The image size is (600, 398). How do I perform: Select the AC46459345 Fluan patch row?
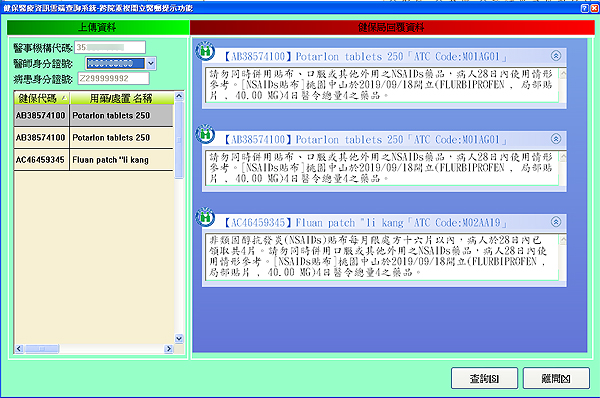[94, 160]
